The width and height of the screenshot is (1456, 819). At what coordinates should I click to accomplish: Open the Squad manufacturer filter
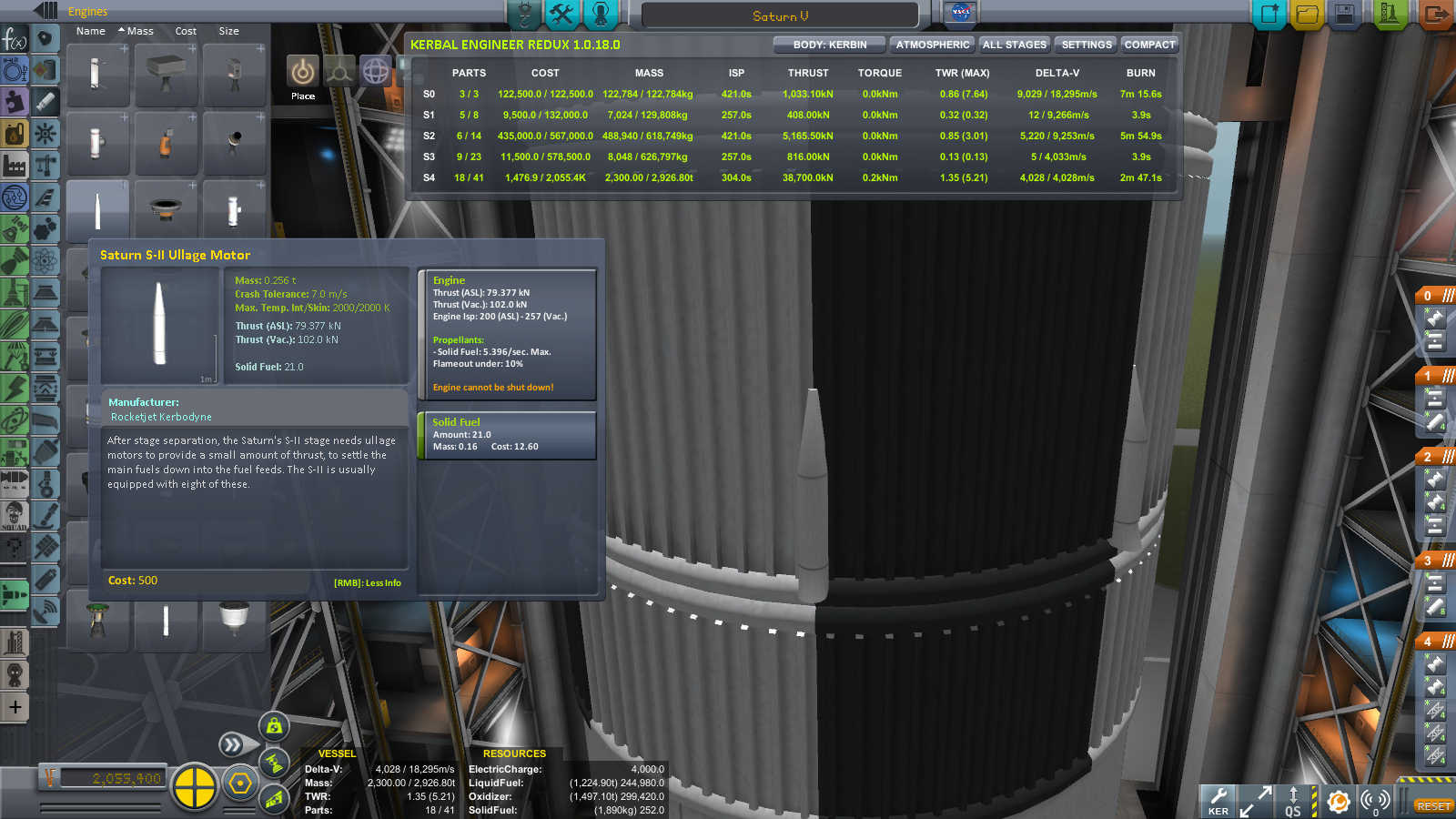15,515
